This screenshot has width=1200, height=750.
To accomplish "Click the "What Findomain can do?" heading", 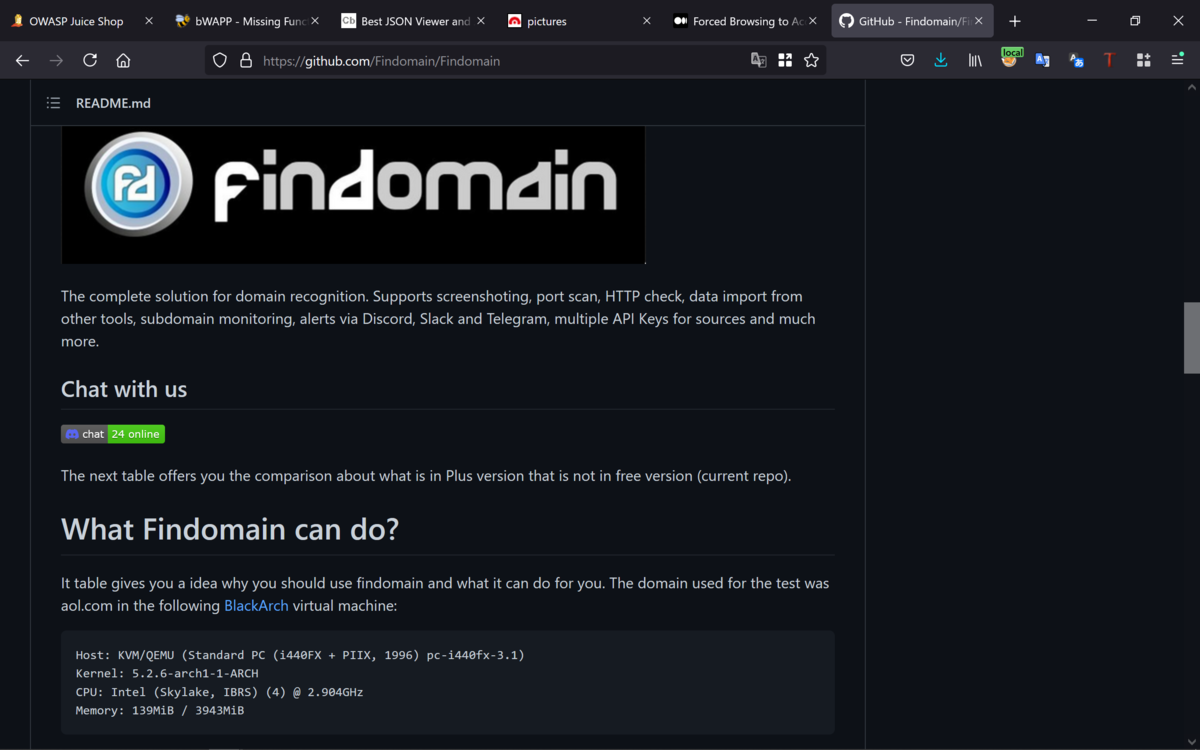I will 230,529.
